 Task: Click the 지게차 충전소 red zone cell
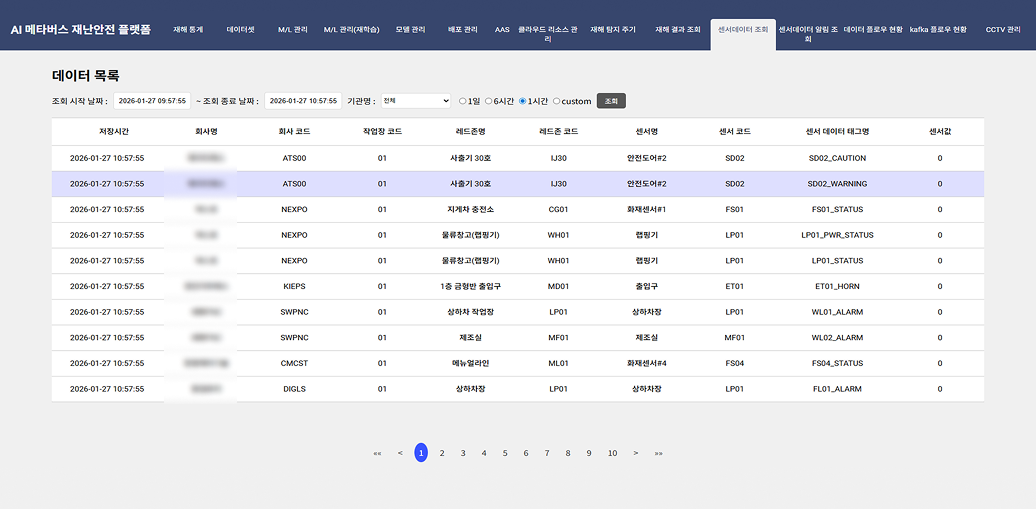470,210
